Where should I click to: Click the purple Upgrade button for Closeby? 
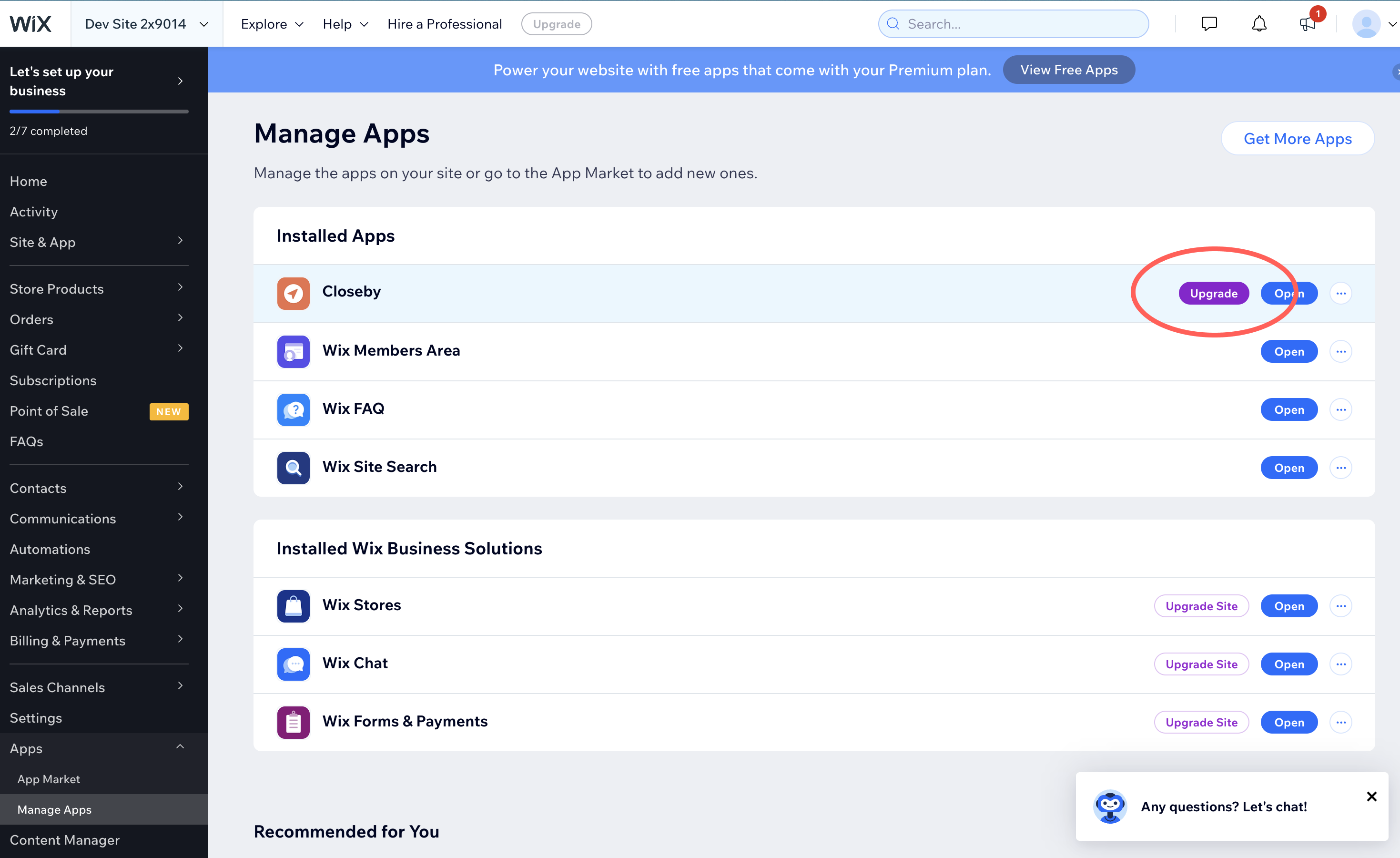pyautogui.click(x=1214, y=293)
